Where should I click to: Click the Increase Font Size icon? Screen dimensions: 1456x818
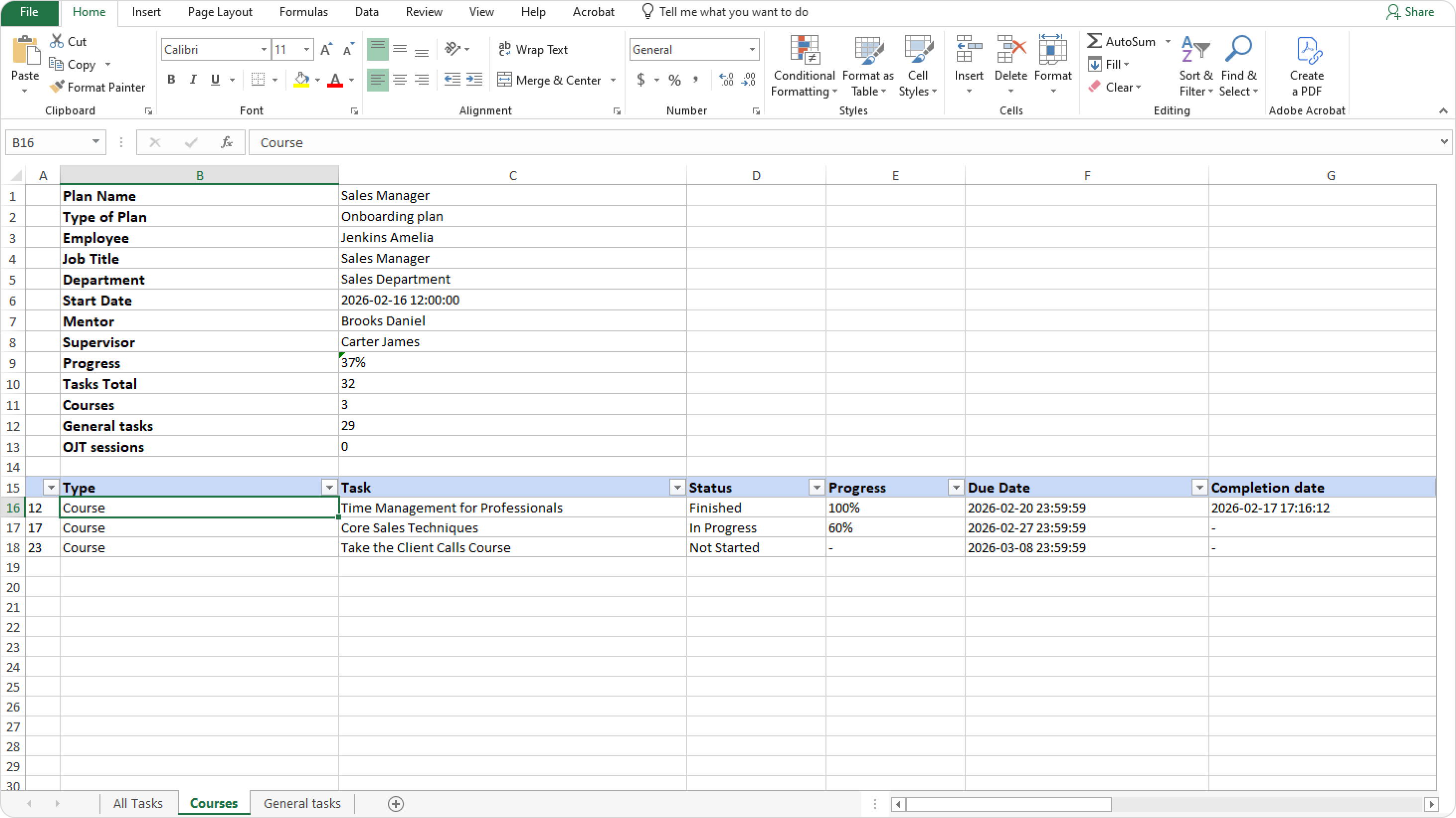point(326,50)
